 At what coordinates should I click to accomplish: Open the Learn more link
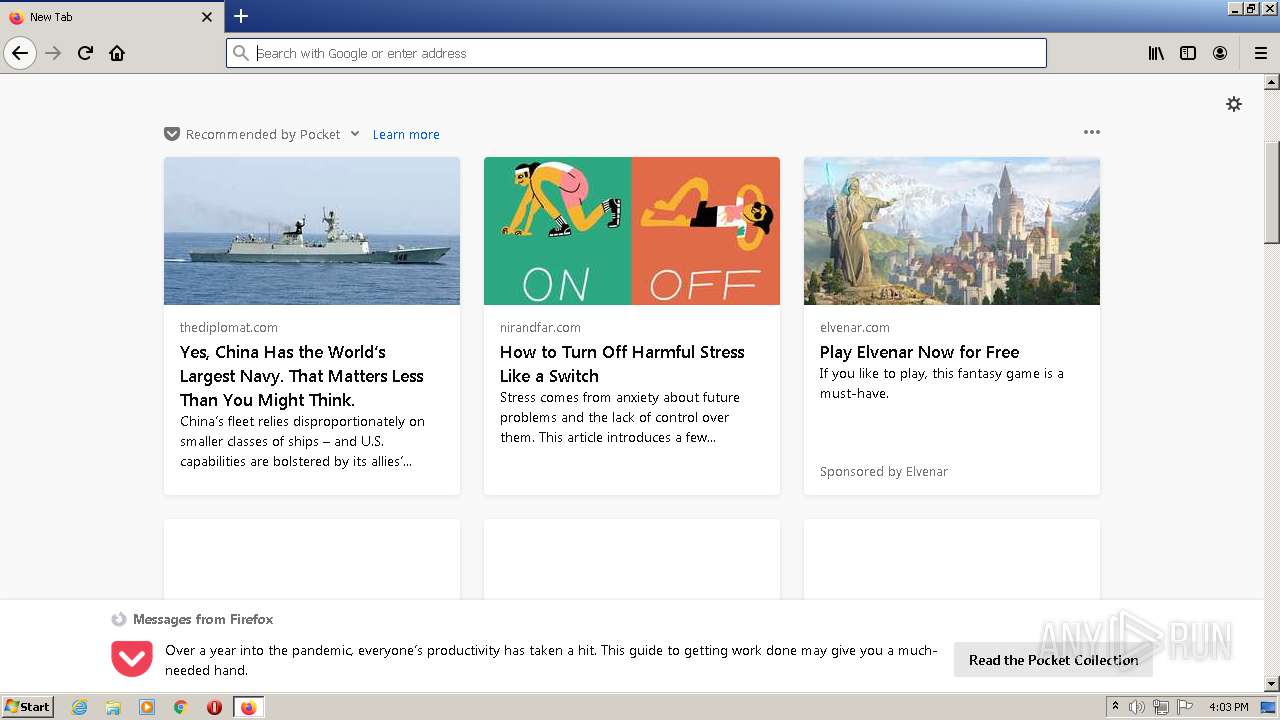coord(406,134)
